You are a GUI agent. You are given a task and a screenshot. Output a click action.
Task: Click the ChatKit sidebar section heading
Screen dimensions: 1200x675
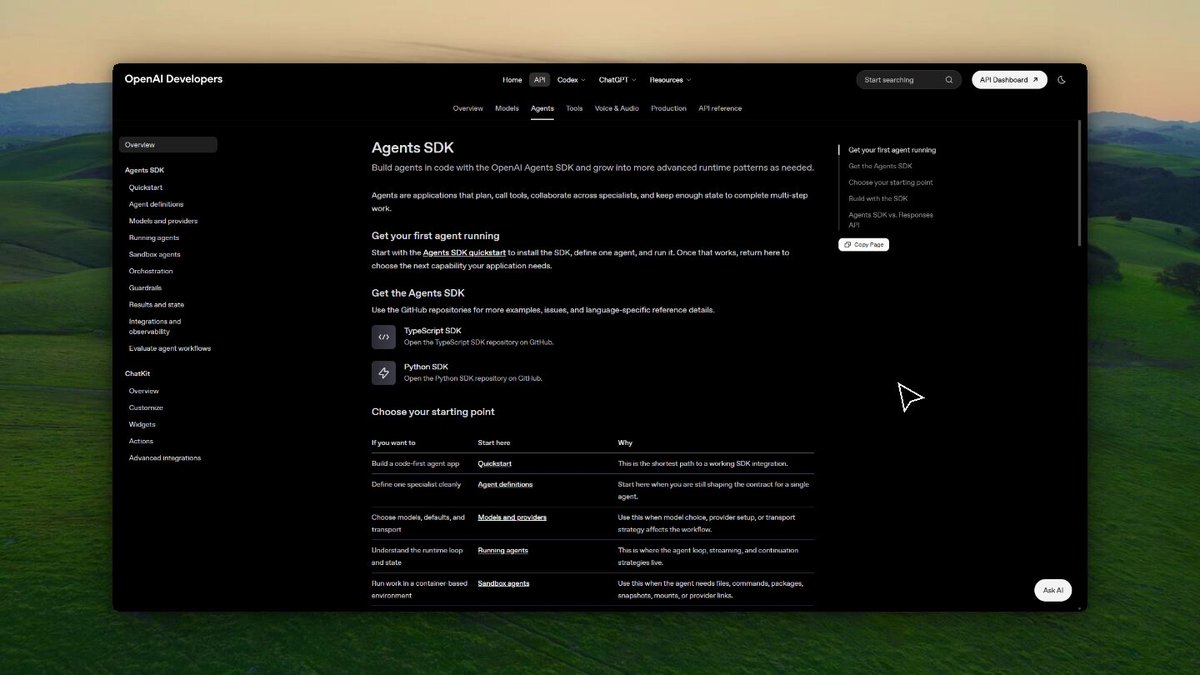click(x=137, y=374)
